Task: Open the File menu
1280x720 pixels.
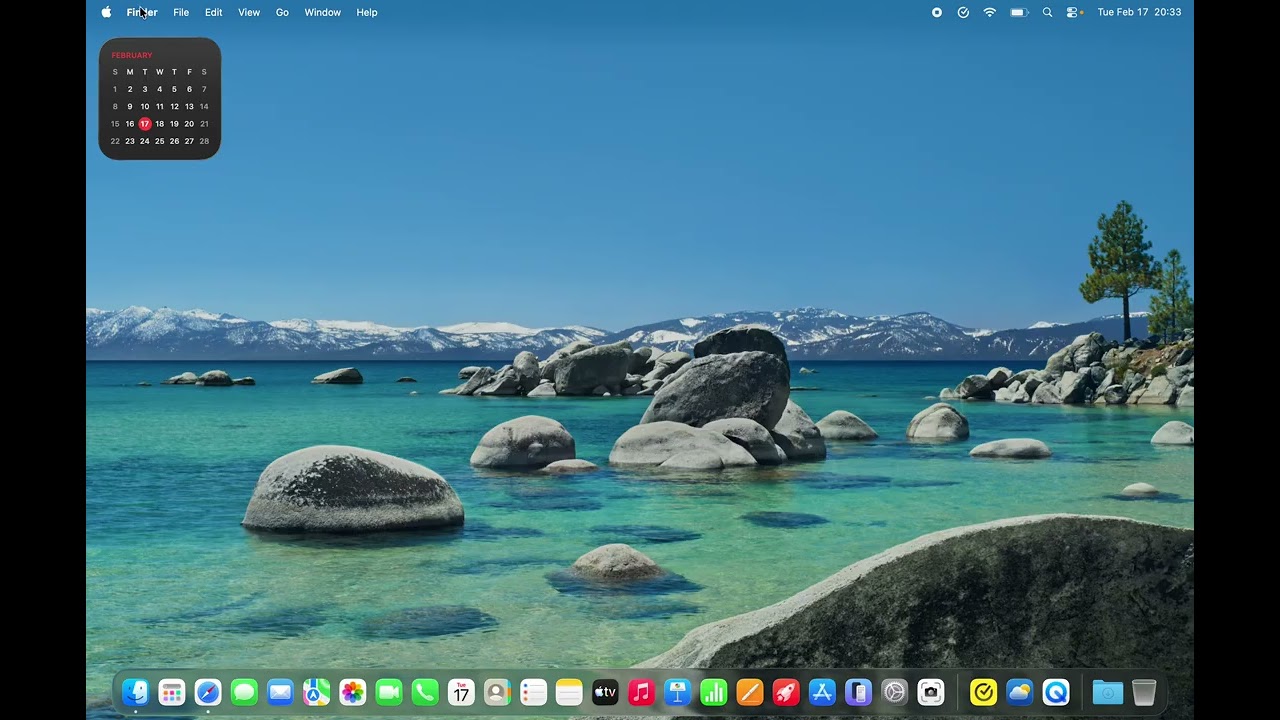Action: click(x=181, y=12)
